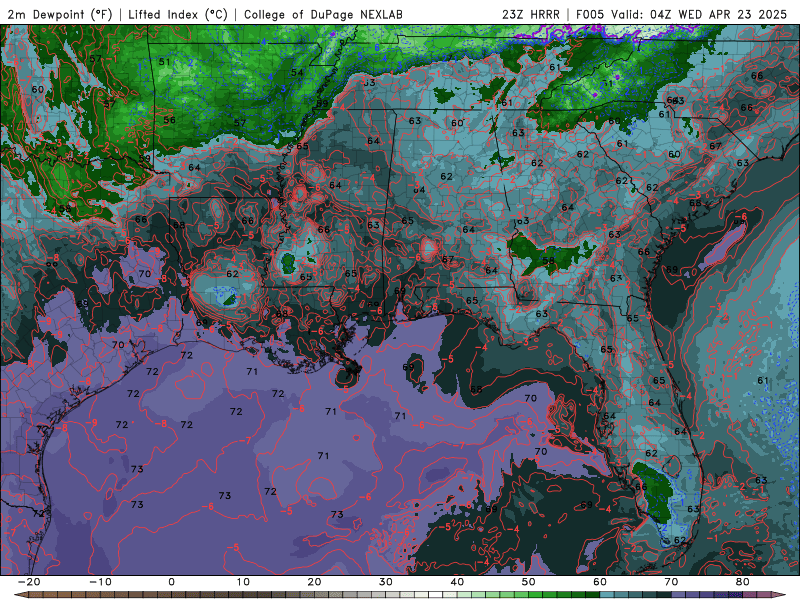Click the 70 label on the color scale
This screenshot has height=600, width=800.
click(671, 582)
